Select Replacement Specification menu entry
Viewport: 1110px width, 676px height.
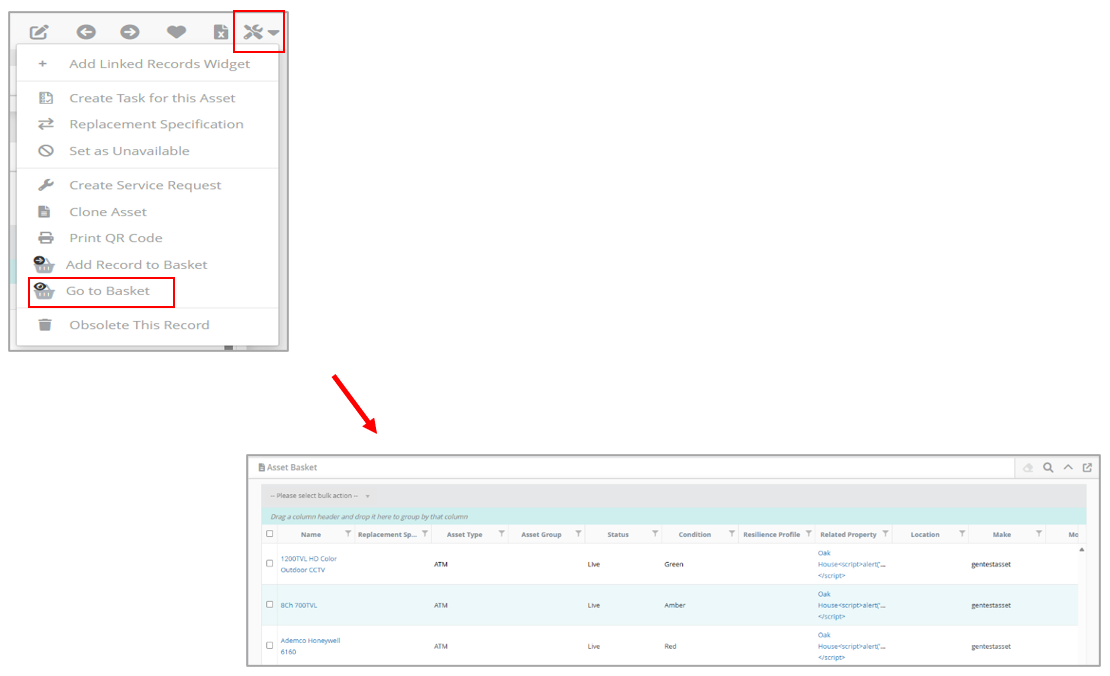coord(147,124)
